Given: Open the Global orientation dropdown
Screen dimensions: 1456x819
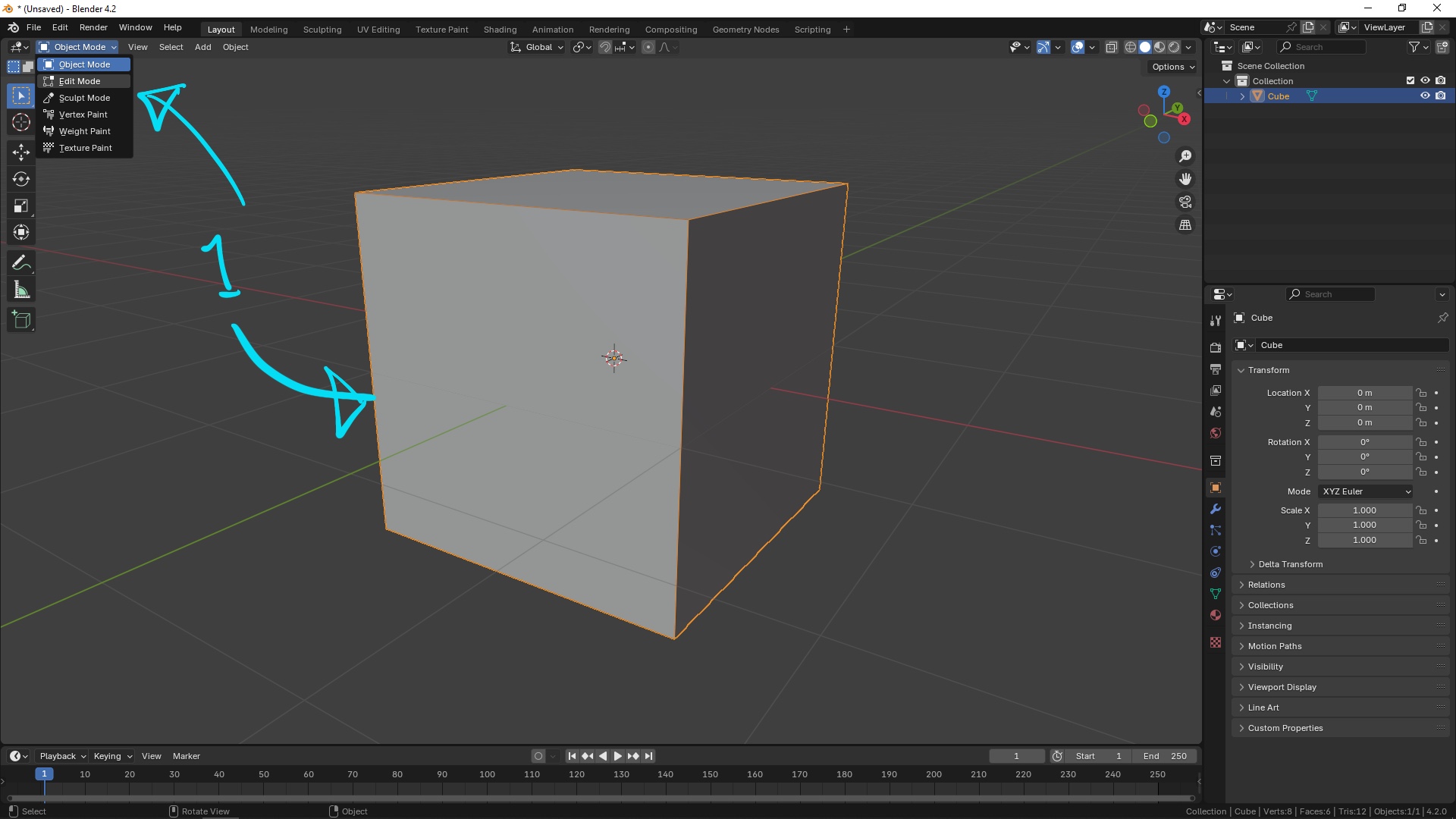Looking at the screenshot, I should pos(537,47).
